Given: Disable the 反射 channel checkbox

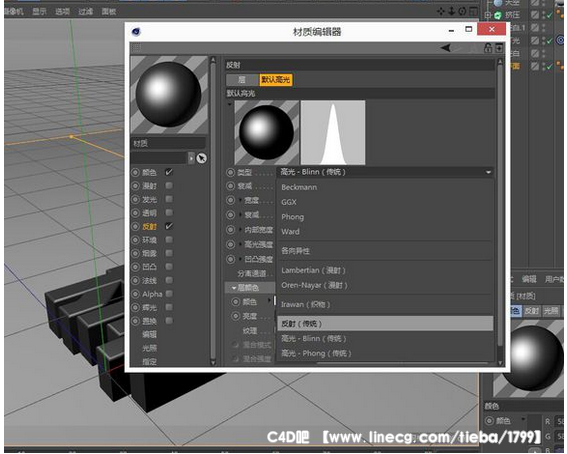Looking at the screenshot, I should point(169,226).
